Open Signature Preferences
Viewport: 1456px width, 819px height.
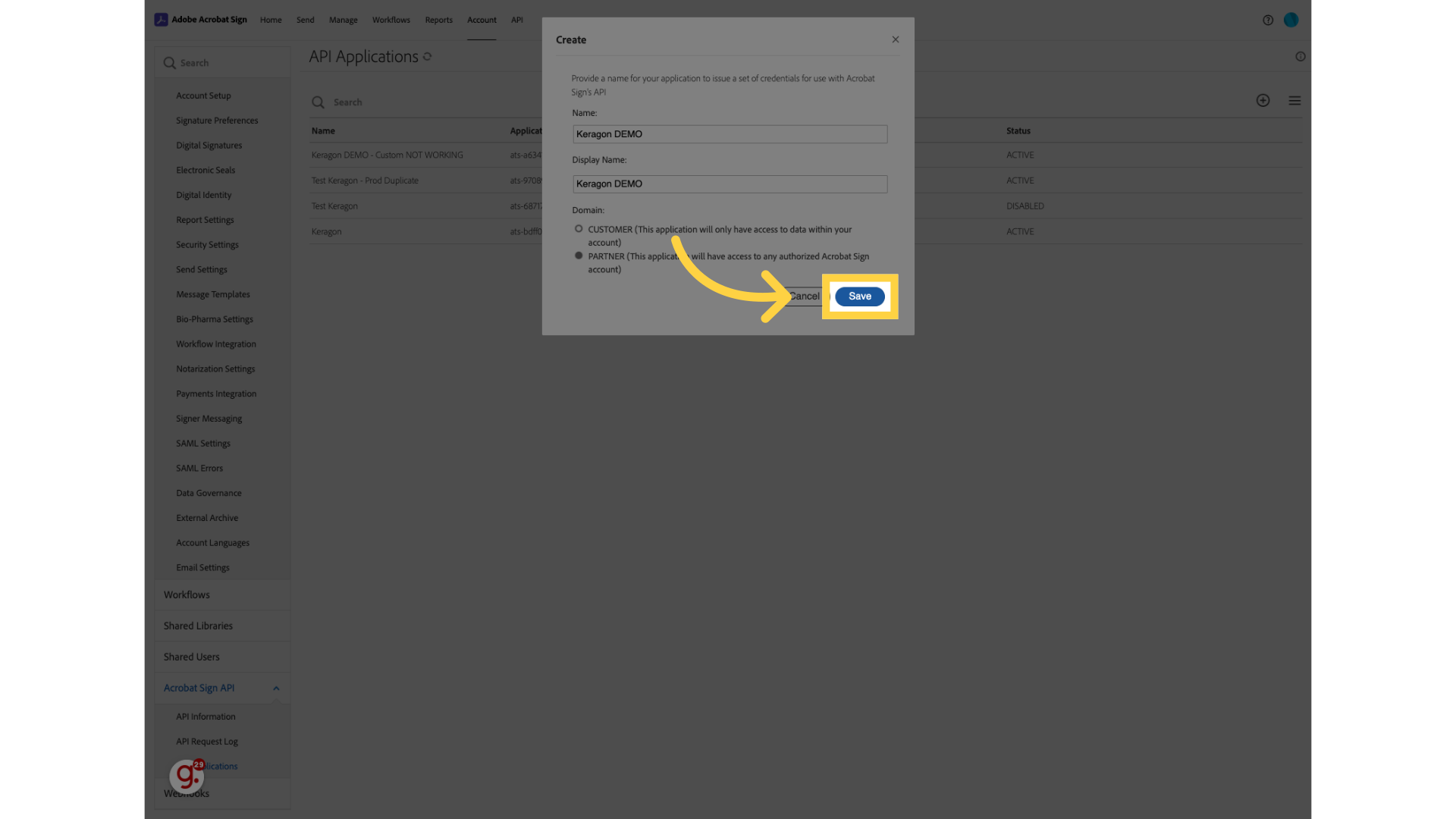(217, 121)
